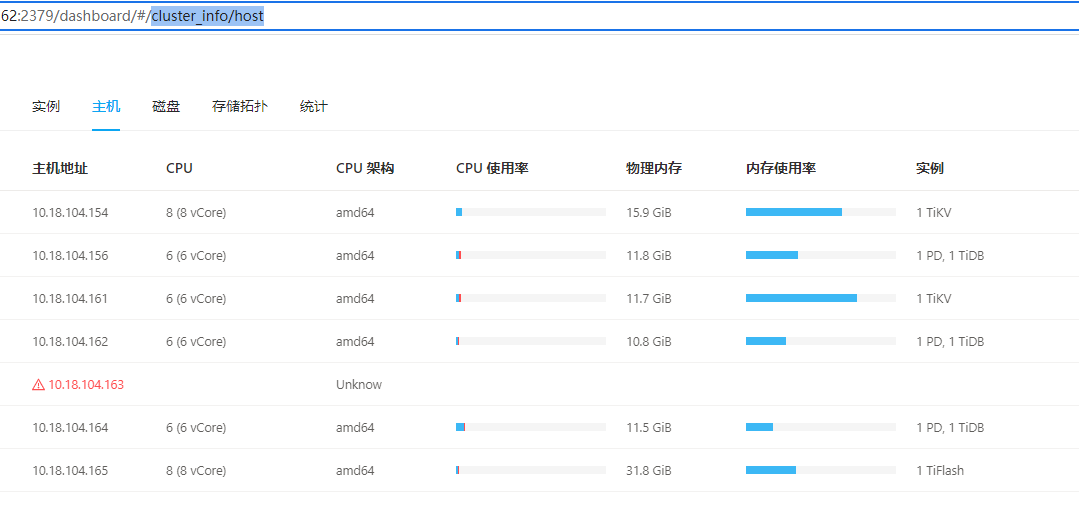
Task: Click the CPU column header
Action: click(x=179, y=169)
